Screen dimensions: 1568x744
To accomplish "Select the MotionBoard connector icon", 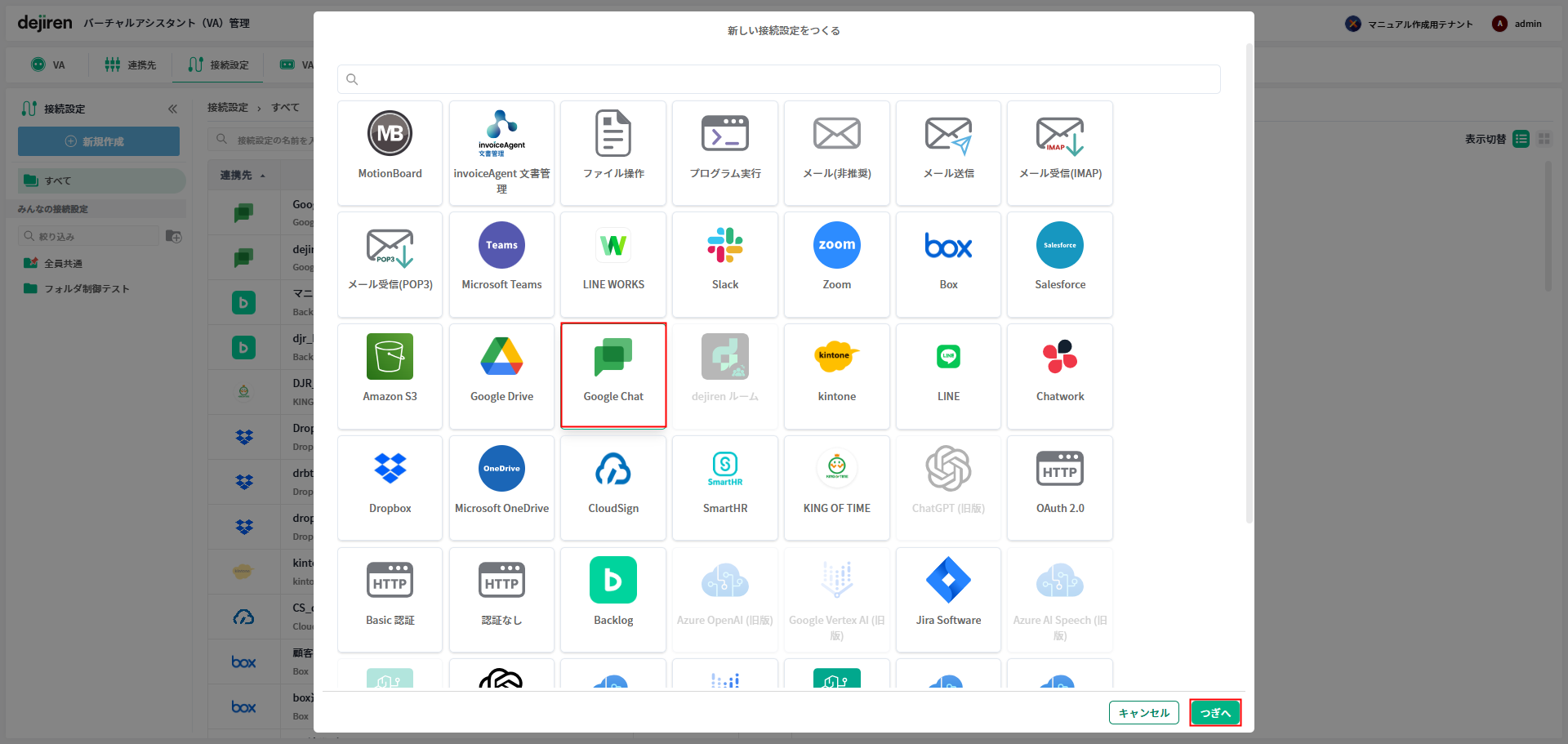I will (x=390, y=134).
